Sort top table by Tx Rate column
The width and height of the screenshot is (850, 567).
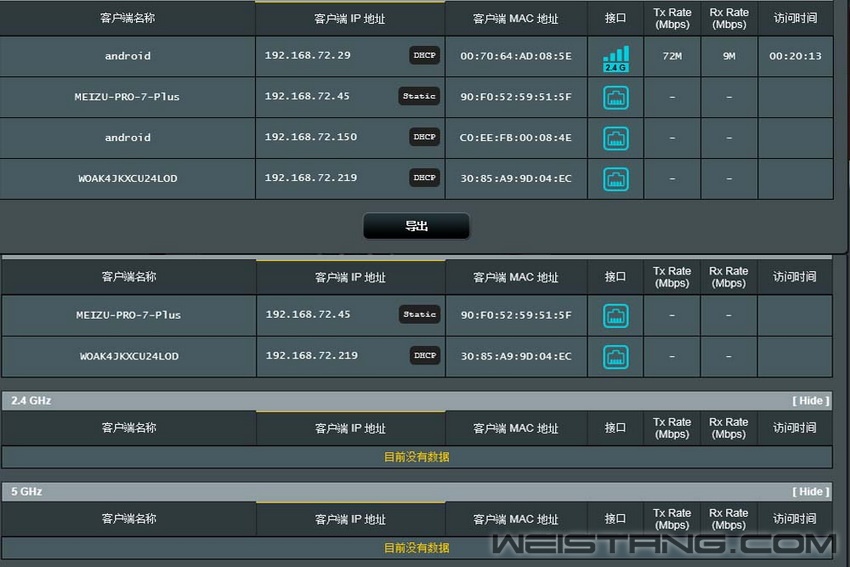(x=672, y=18)
